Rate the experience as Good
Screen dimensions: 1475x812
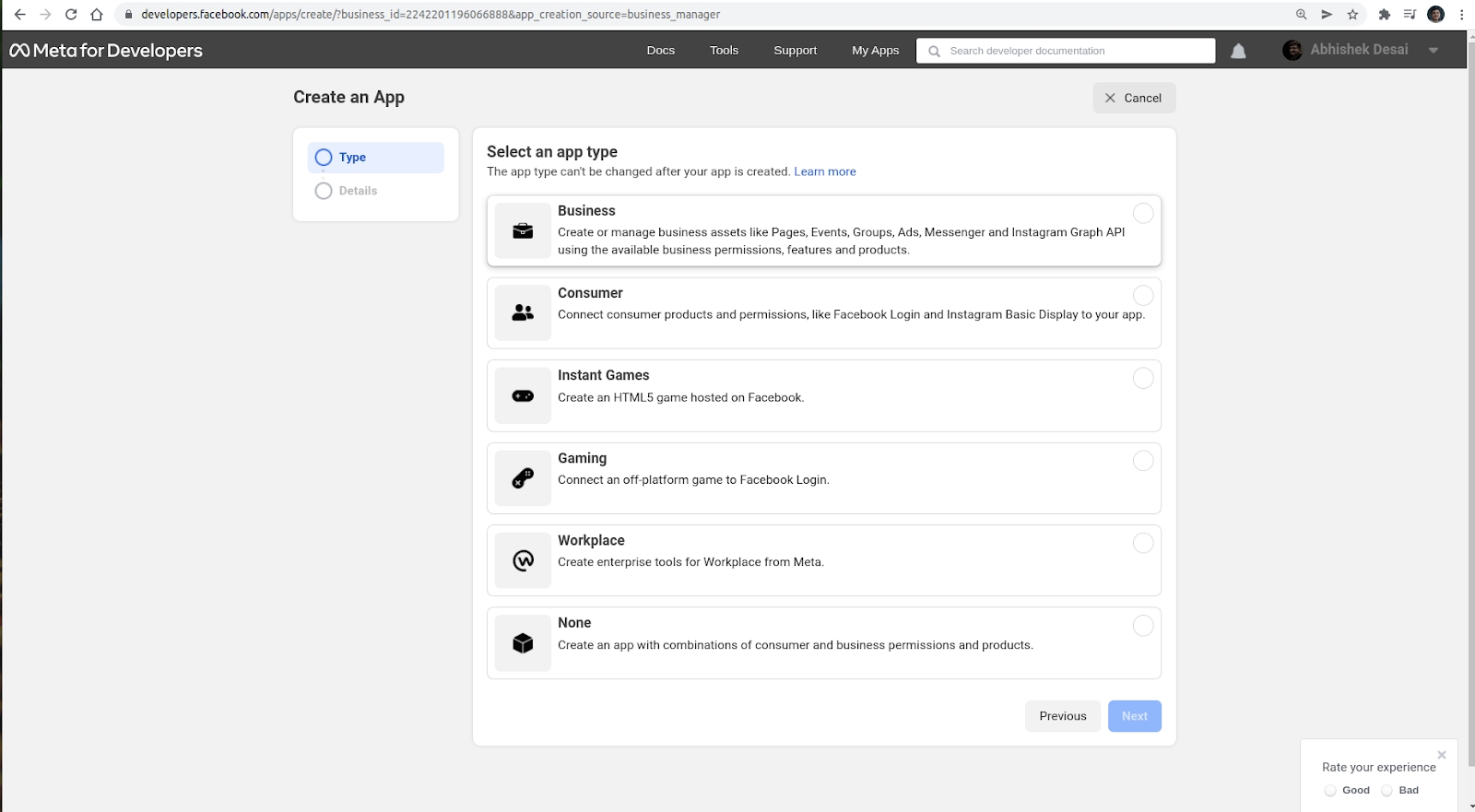coord(1330,791)
